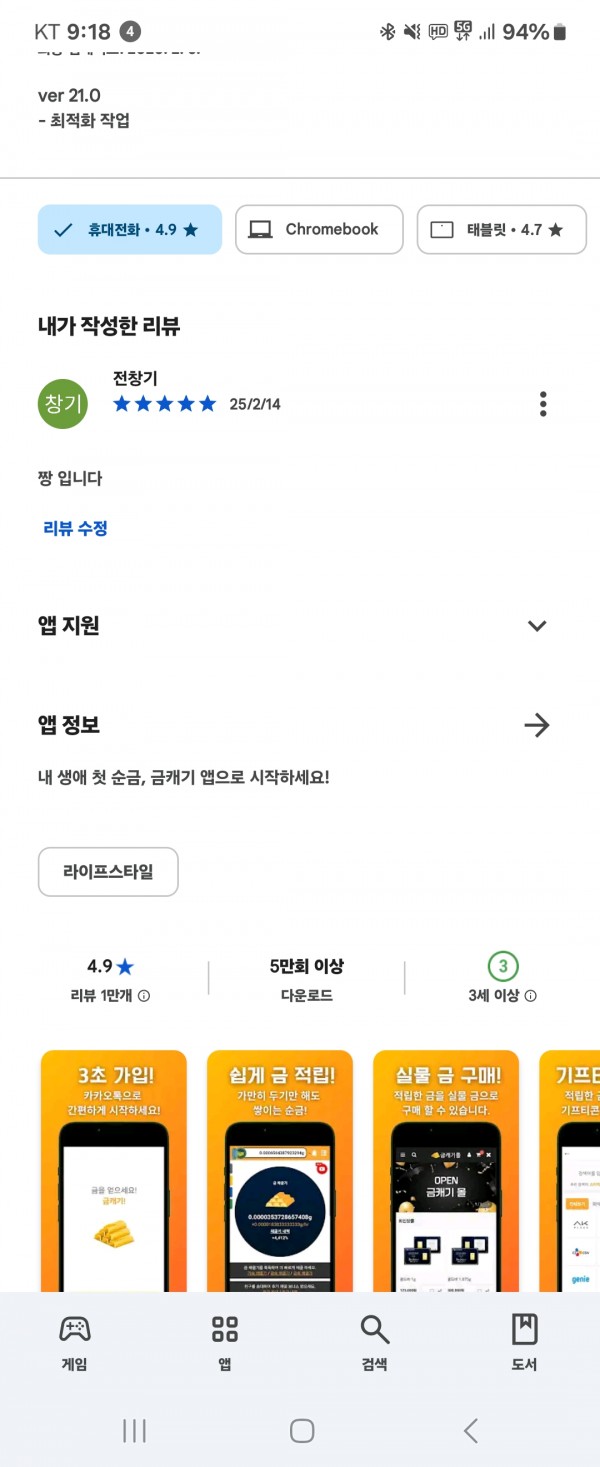Tap the 라이프스타일 category button
The height and width of the screenshot is (1467, 600).
coord(108,872)
